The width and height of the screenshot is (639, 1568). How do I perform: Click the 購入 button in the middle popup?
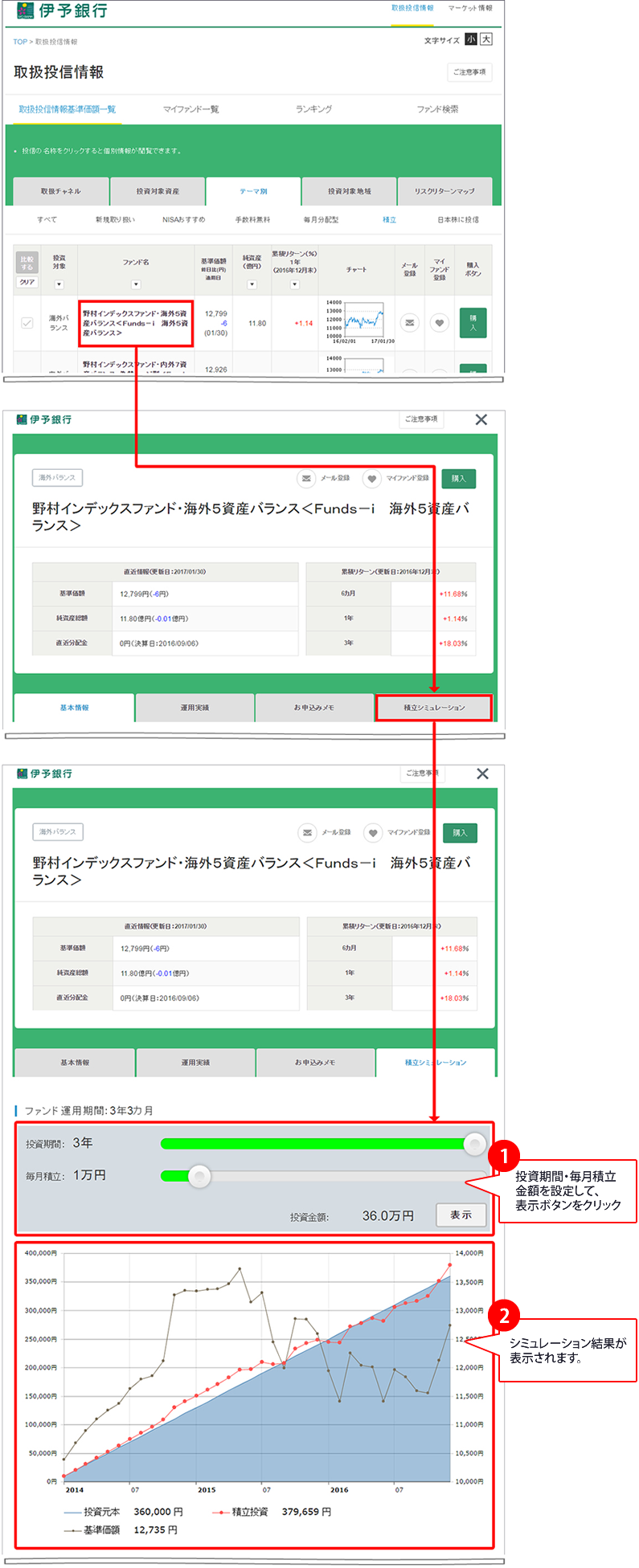pos(458,479)
